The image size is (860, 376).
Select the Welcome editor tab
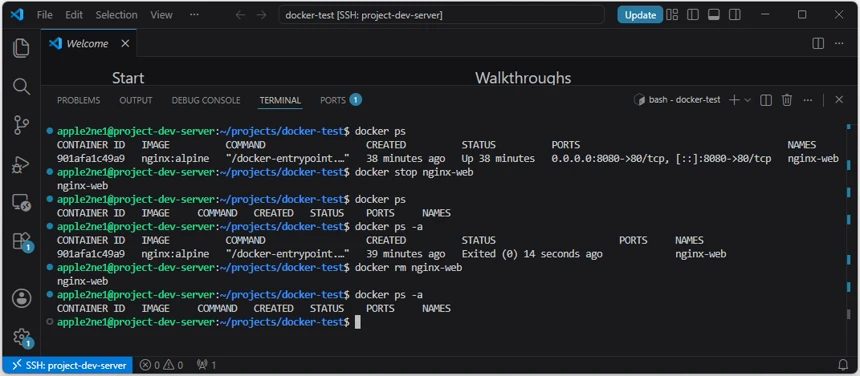point(88,43)
